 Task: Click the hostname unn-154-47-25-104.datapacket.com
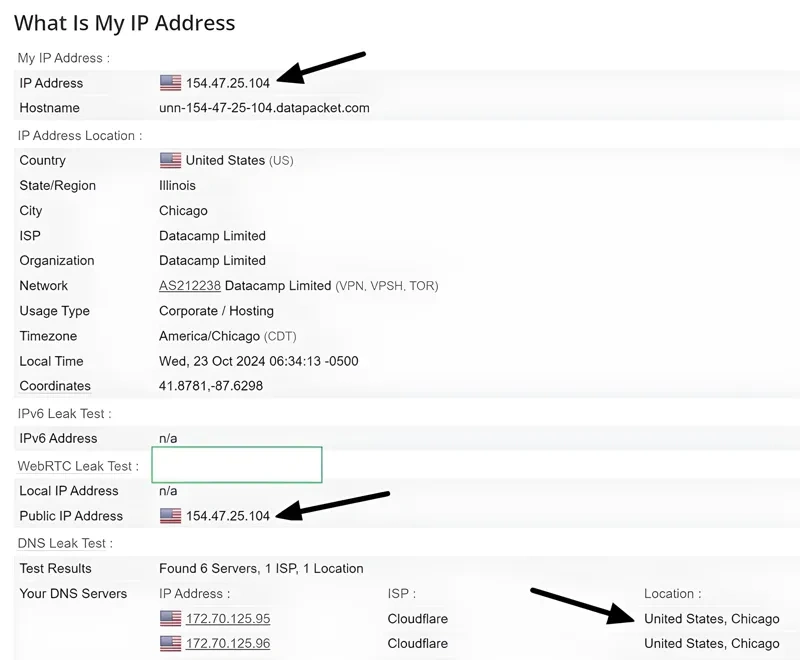[264, 108]
